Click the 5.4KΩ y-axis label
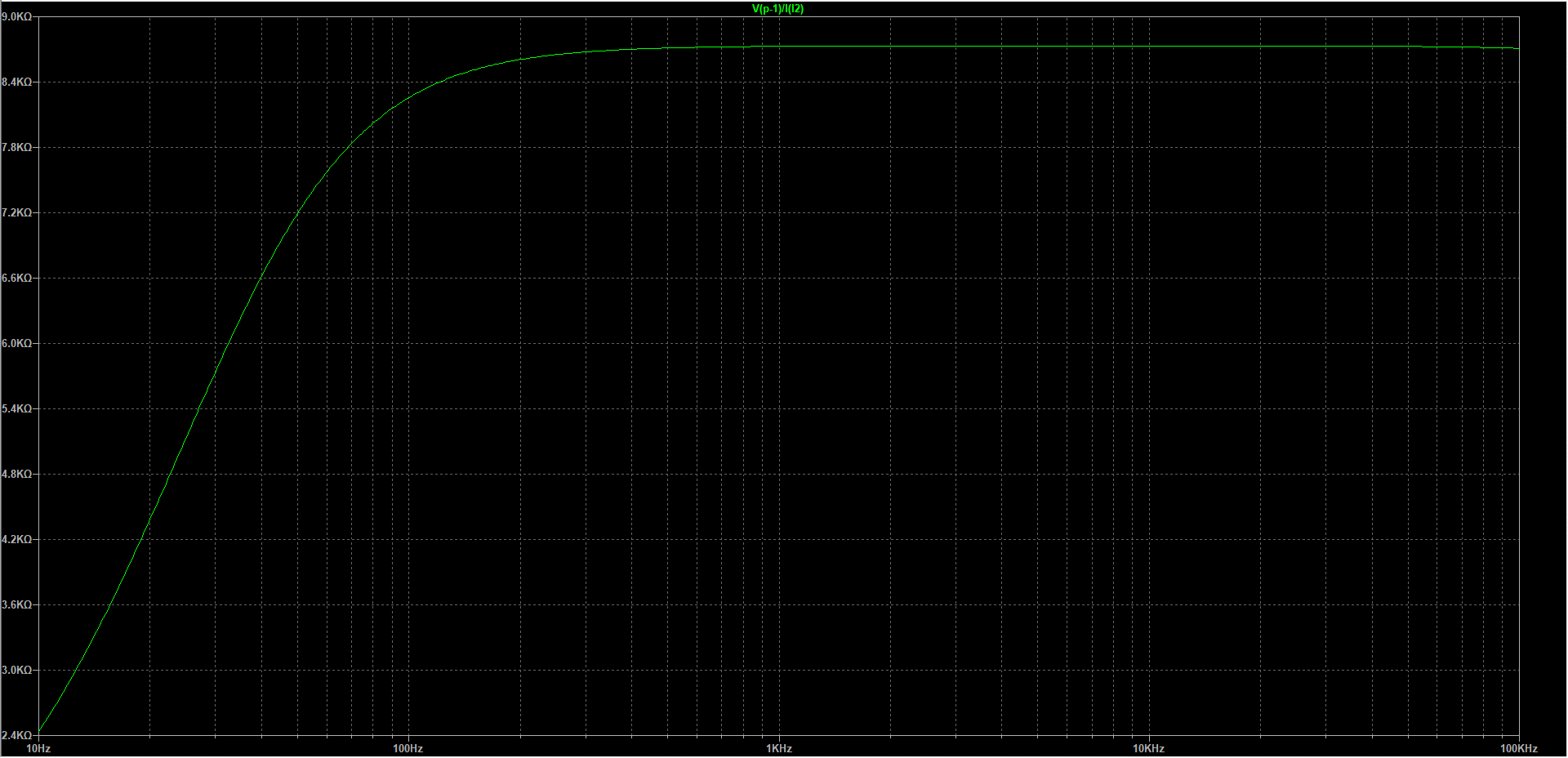This screenshot has width=1568, height=758. point(16,408)
